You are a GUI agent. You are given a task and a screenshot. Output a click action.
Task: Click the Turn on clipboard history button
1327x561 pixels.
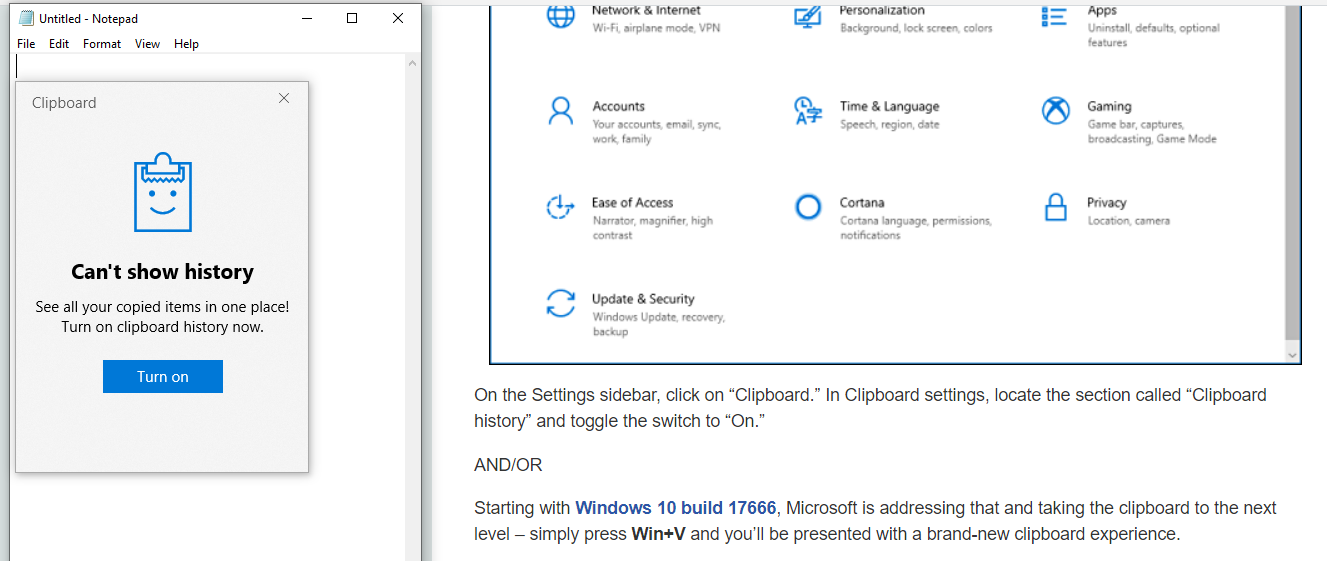click(x=162, y=376)
